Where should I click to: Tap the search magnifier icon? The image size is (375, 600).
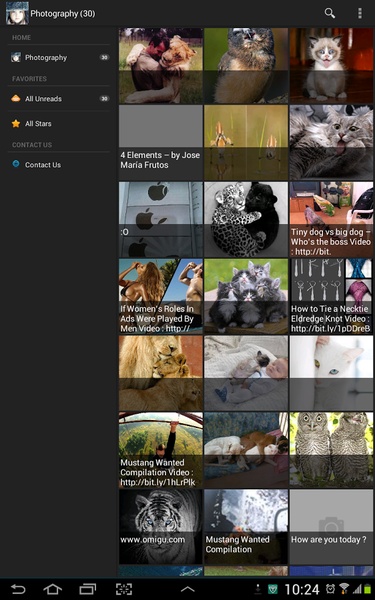(x=329, y=13)
